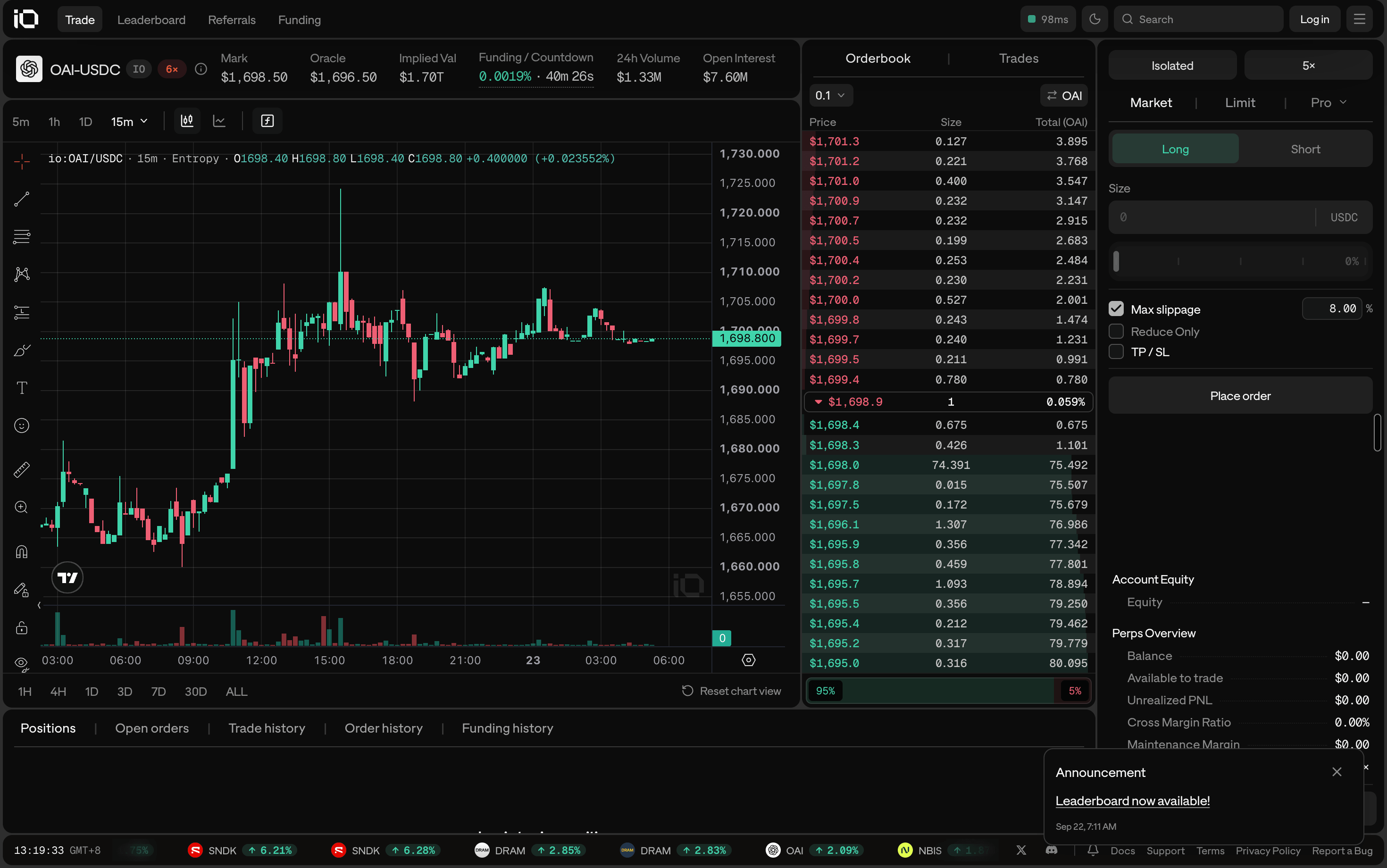Activate the chart zoom-in tool
The width and height of the screenshot is (1387, 868).
[22, 508]
